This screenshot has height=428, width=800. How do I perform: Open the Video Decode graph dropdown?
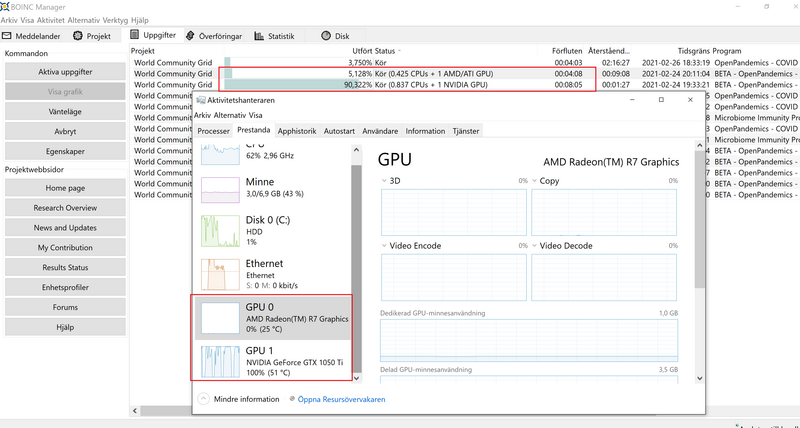click(534, 246)
